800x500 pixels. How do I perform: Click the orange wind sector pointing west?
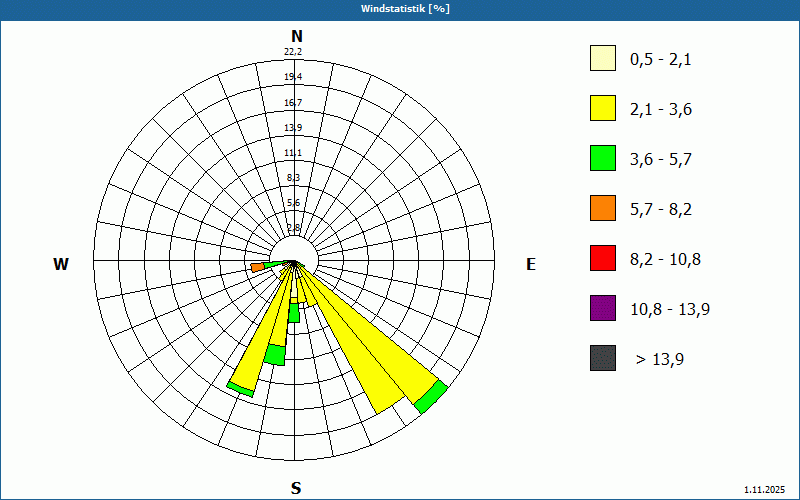258,267
